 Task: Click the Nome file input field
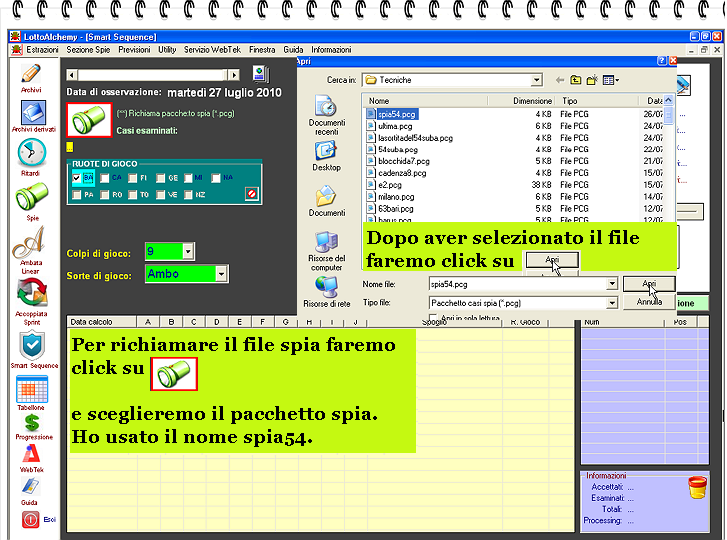517,284
